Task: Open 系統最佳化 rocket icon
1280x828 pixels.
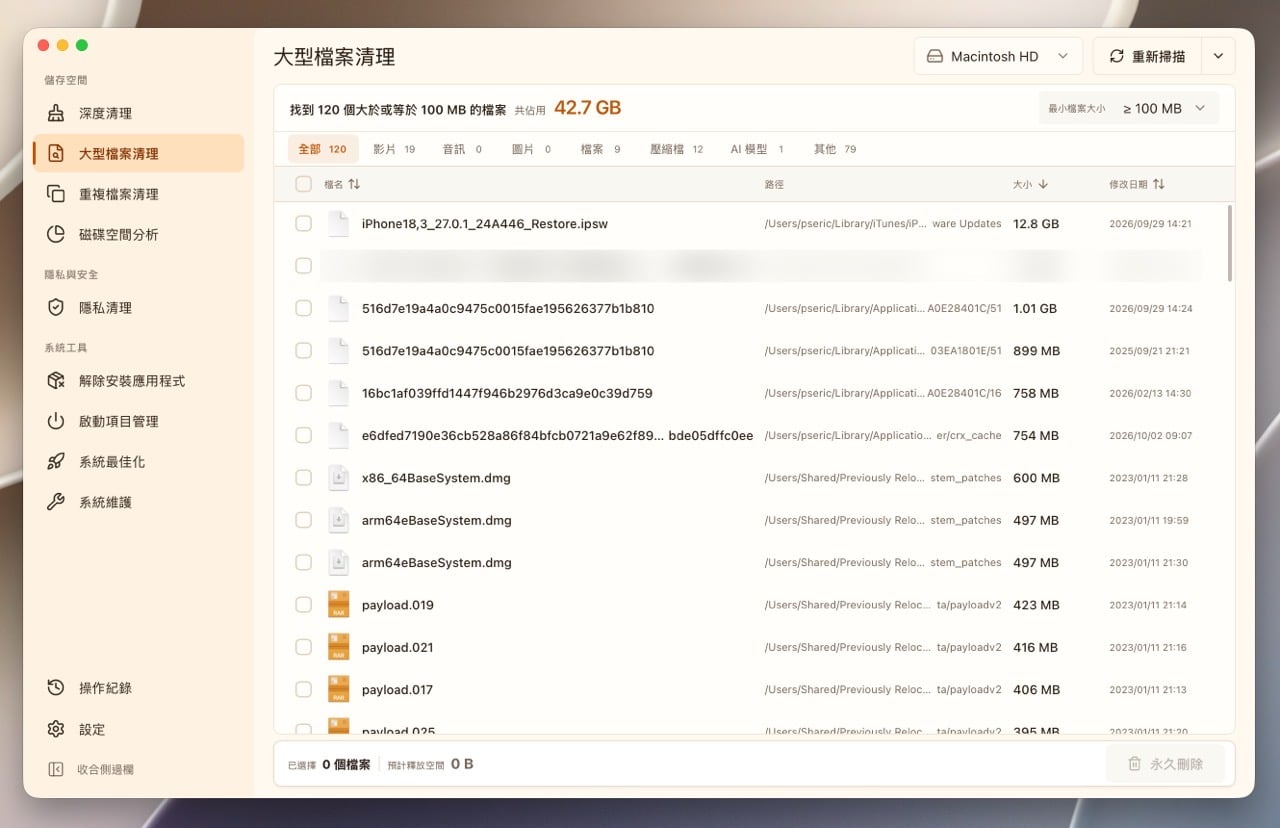Action: point(56,461)
